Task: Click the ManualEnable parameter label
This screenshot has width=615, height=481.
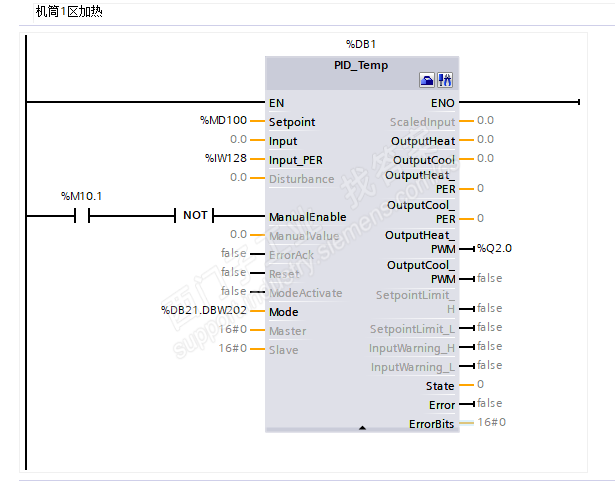Action: coord(308,217)
